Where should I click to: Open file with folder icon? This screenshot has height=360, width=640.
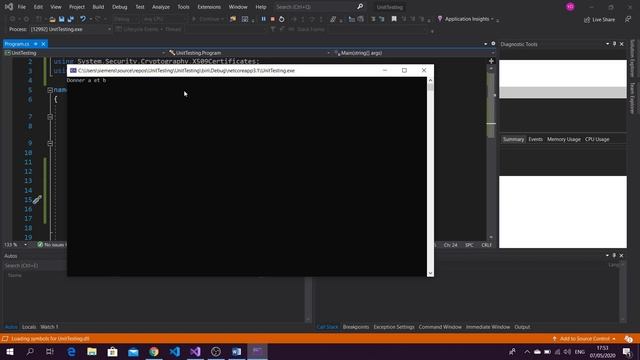52,19
